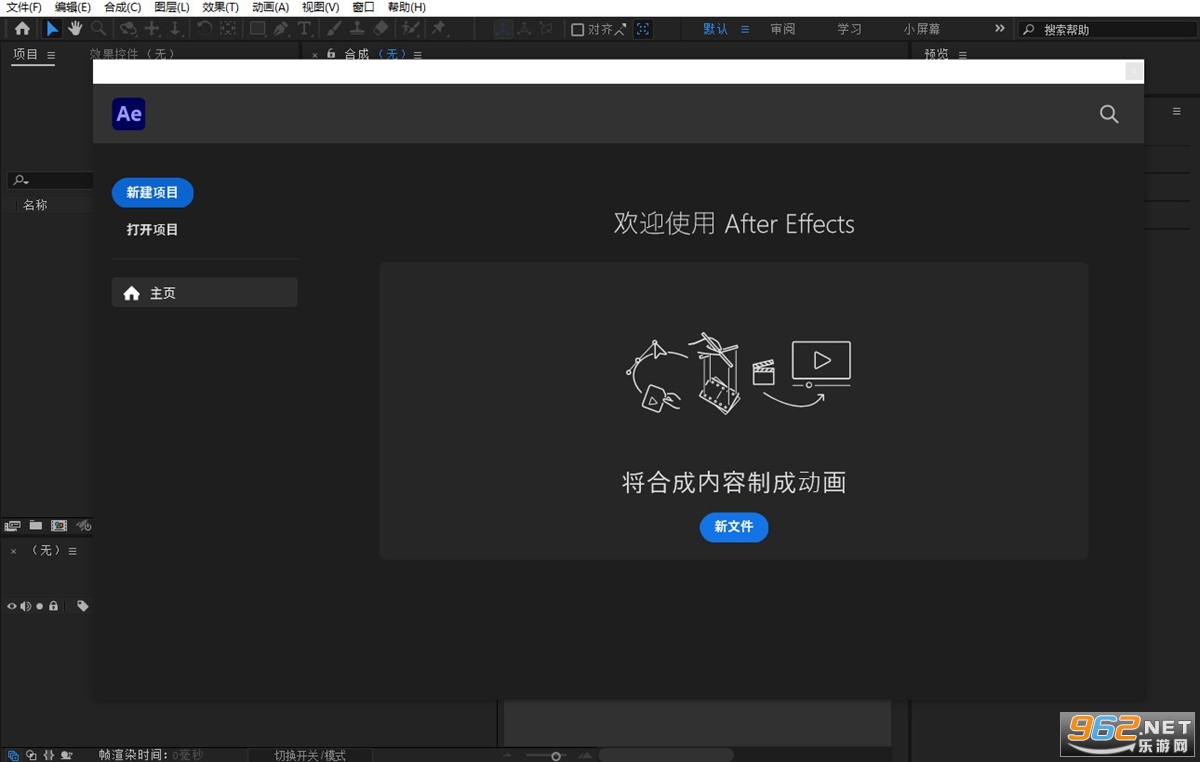This screenshot has width=1200, height=762.
Task: Toggle the solo dot column icon
Action: point(40,606)
